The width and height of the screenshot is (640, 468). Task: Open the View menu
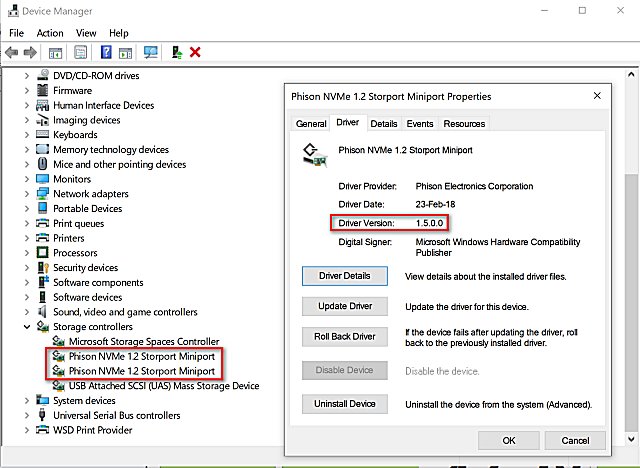[86, 33]
